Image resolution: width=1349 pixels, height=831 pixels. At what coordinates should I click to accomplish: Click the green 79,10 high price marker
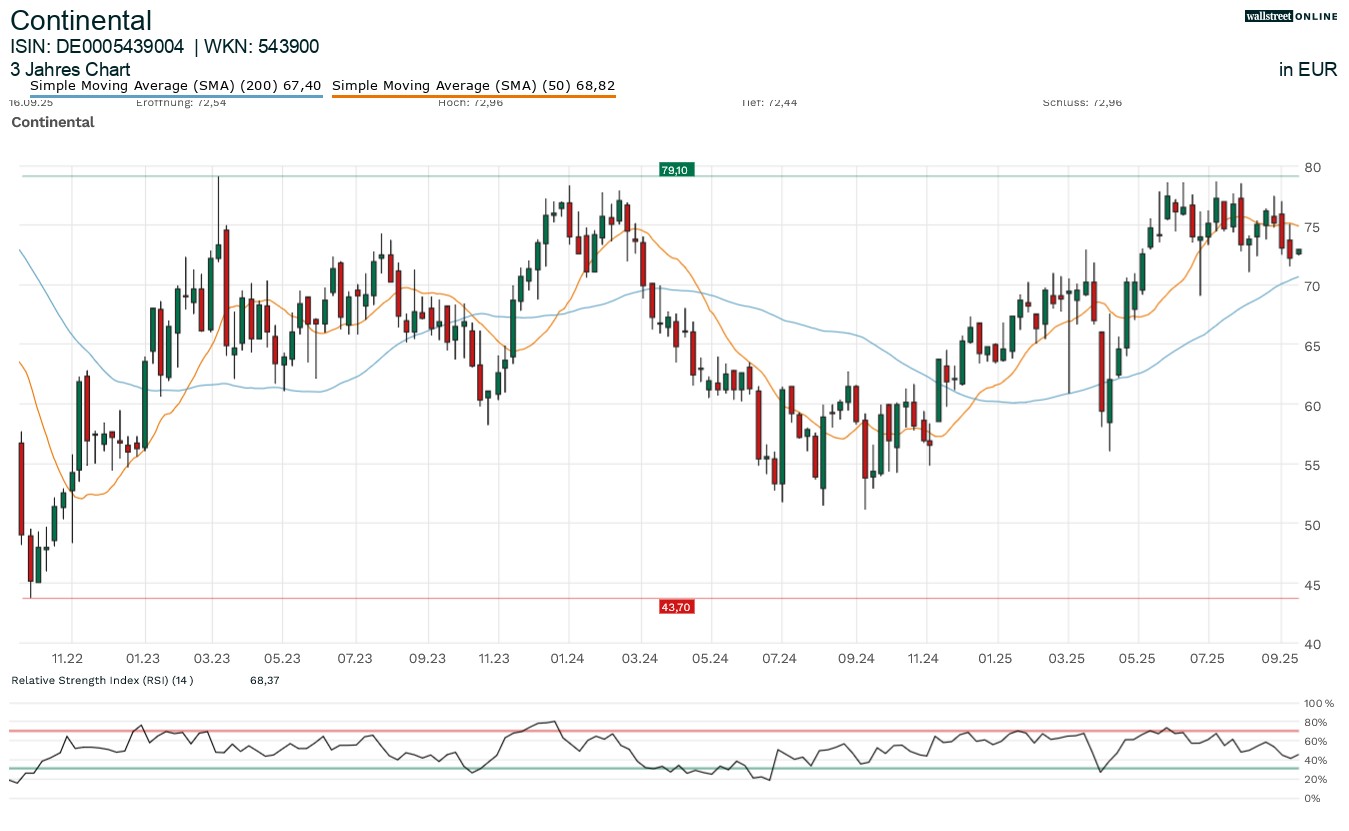[675, 170]
